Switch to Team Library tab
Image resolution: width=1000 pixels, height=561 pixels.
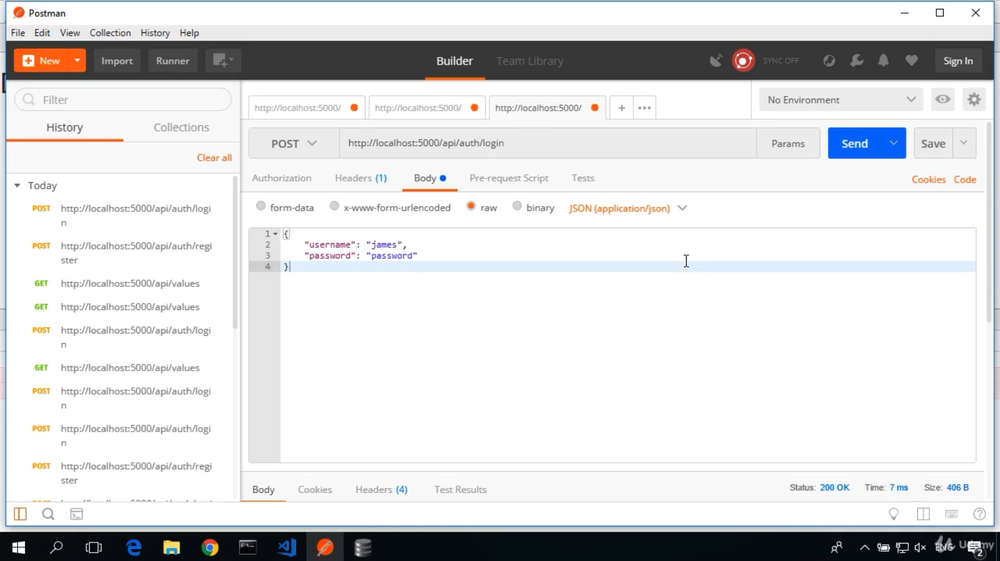(530, 61)
